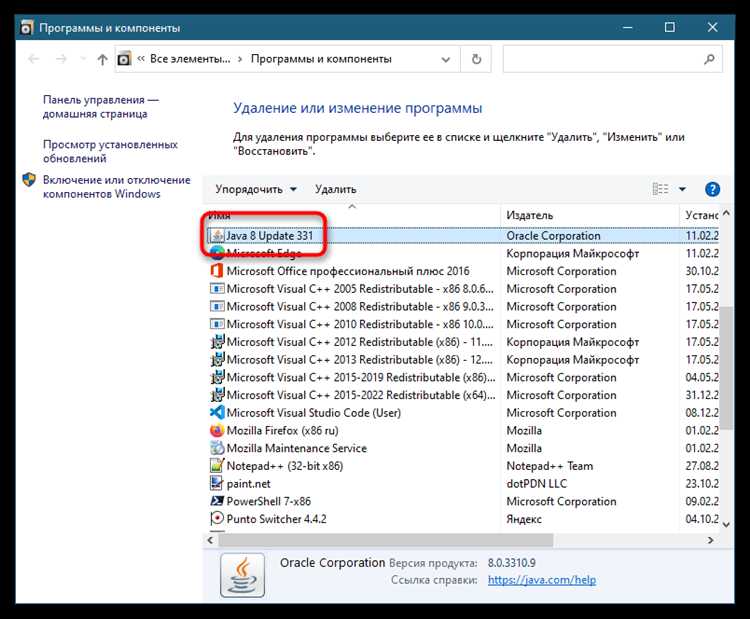Open Включение или отключение компонентов Windows
The width and height of the screenshot is (750, 619).
tap(115, 187)
